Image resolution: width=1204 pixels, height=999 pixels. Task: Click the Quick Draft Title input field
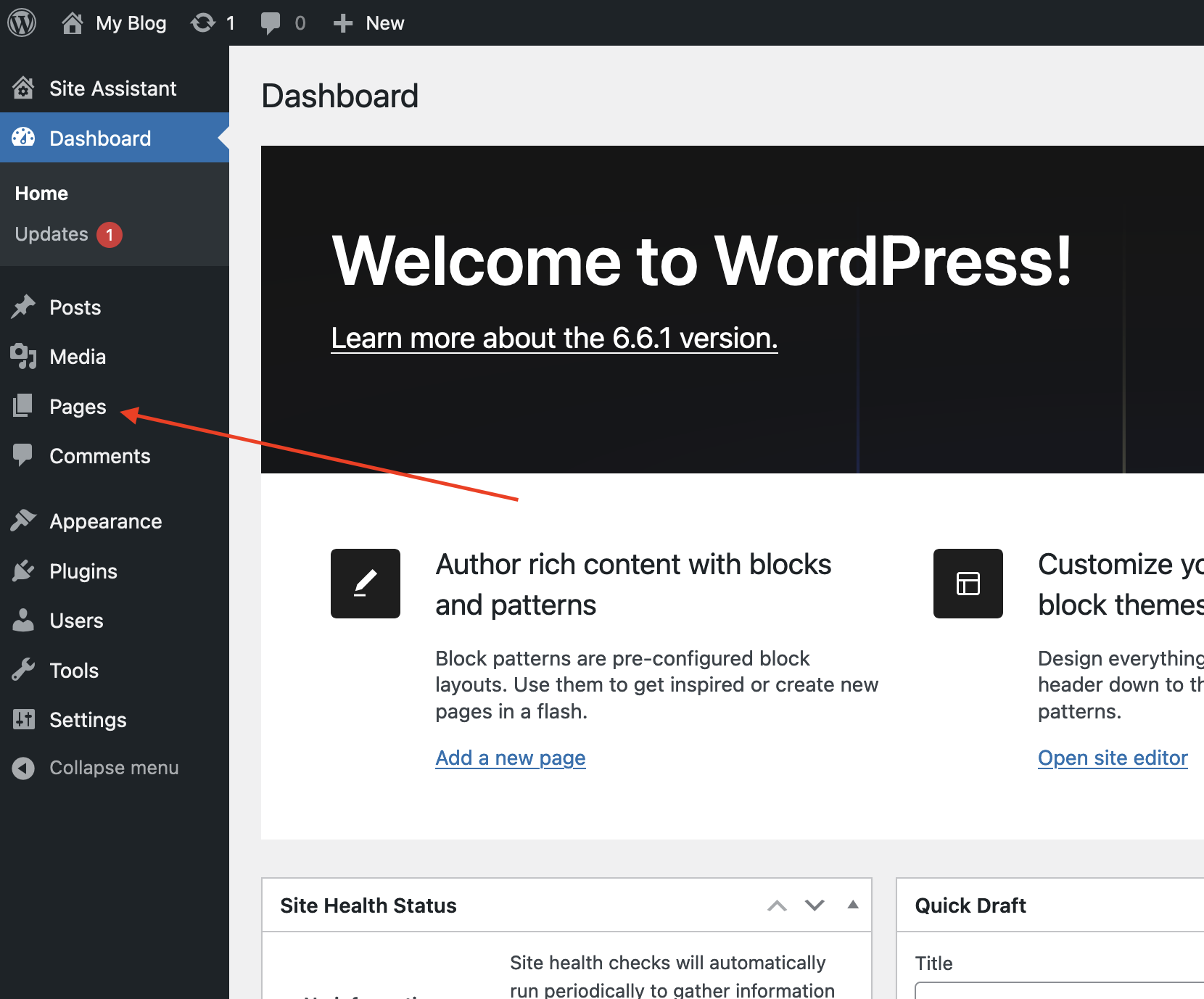point(1059,990)
